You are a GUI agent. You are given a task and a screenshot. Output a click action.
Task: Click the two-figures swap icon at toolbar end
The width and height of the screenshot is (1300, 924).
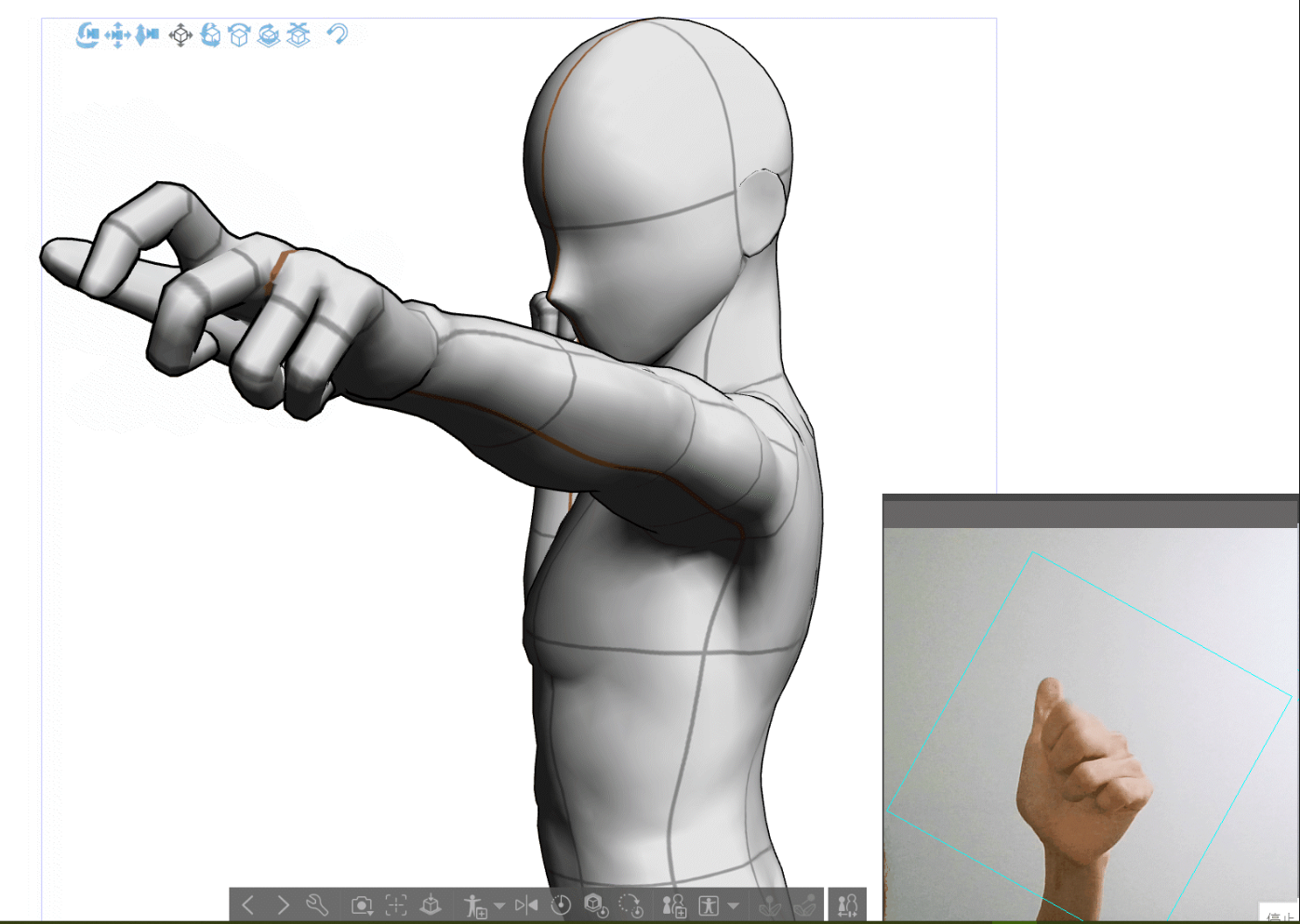pos(847,904)
